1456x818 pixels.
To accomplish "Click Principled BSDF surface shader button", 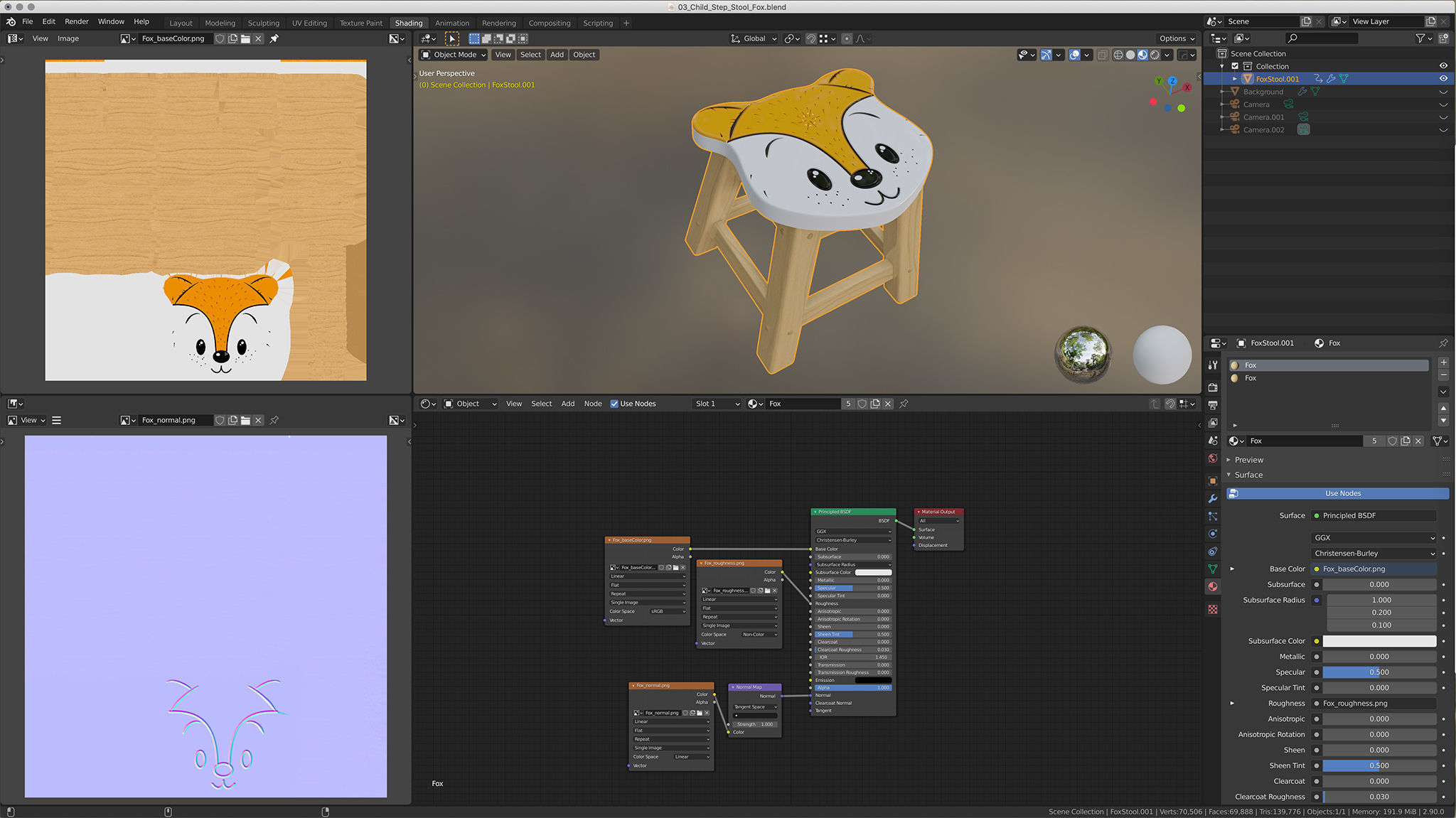I will coord(1374,516).
